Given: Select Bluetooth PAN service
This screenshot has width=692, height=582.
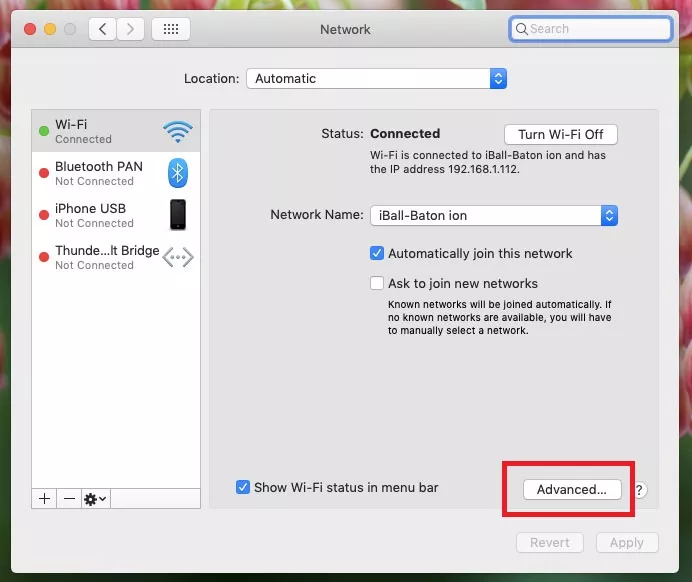Looking at the screenshot, I should (x=116, y=173).
